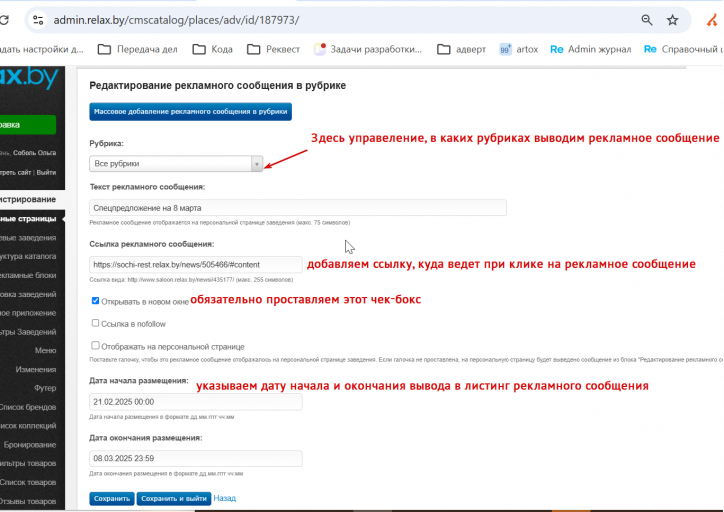This screenshot has height=512, width=724.
Task: Open site information icon in address bar
Action: tap(38, 20)
